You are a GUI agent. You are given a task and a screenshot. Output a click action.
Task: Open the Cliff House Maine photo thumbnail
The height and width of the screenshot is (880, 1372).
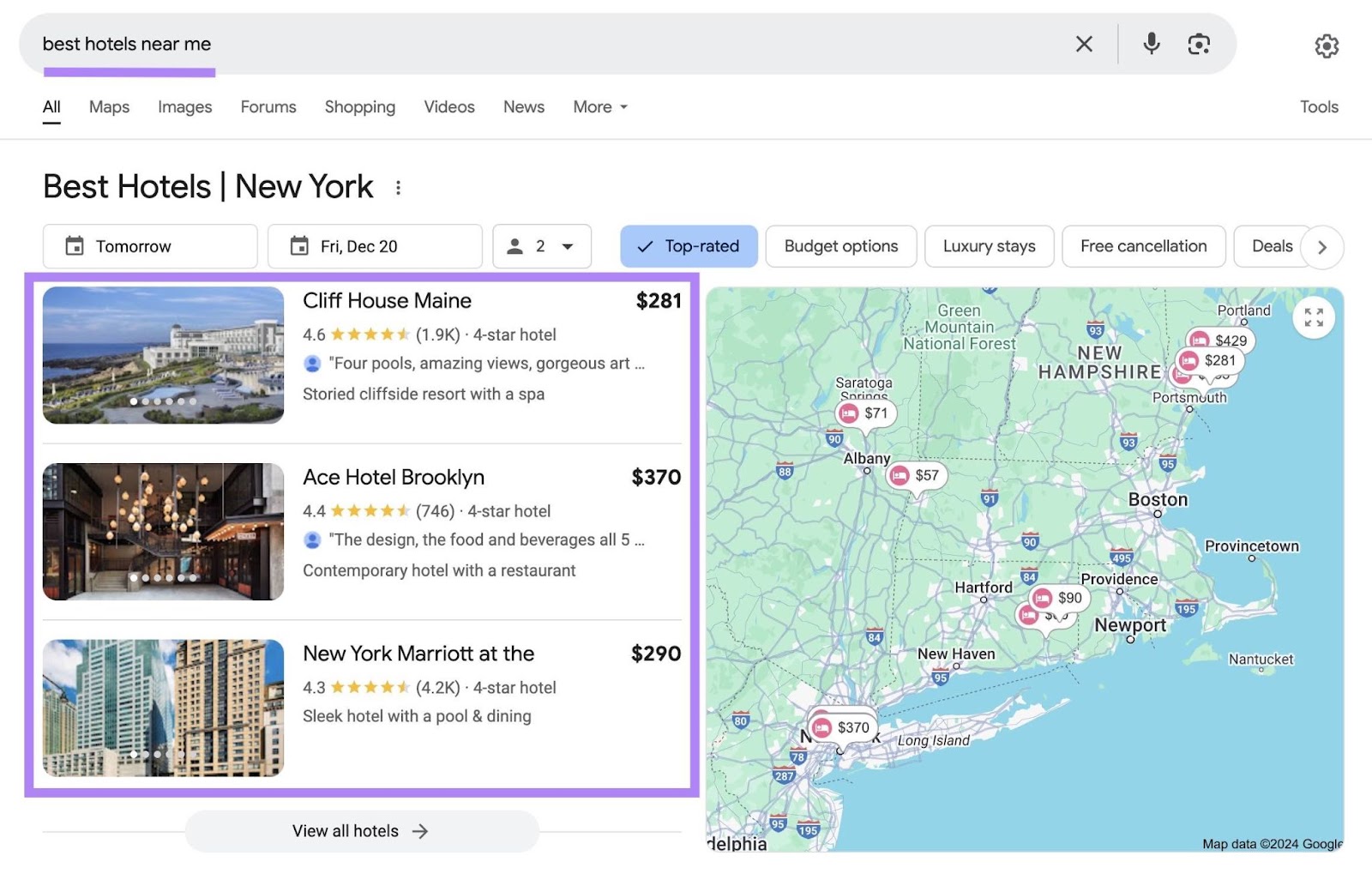click(x=163, y=355)
